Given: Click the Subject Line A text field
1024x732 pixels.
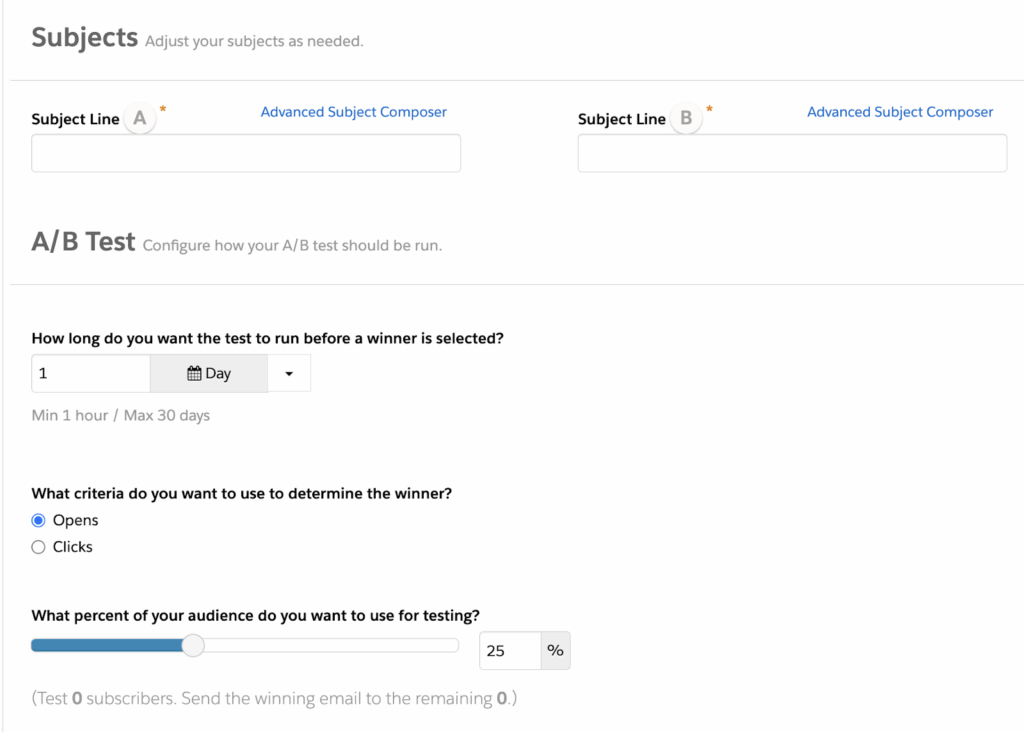Looking at the screenshot, I should [x=245, y=152].
